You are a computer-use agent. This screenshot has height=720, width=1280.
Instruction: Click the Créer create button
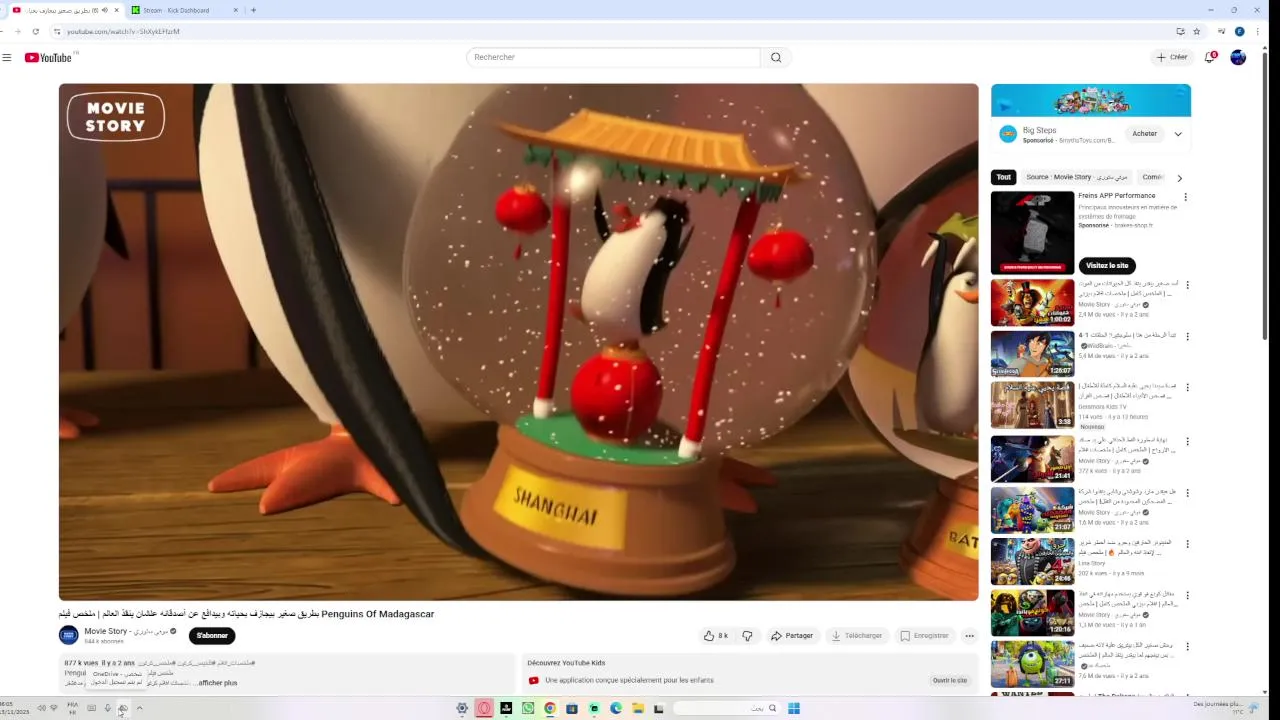coord(1172,57)
